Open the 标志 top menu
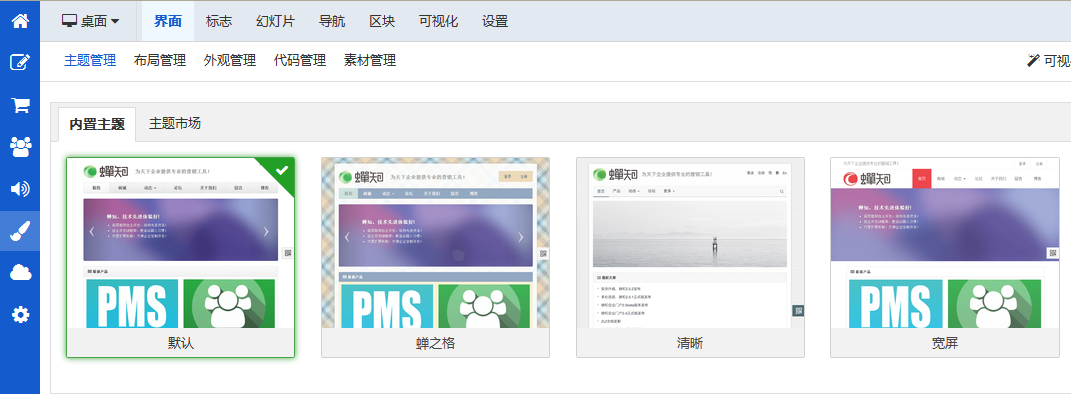Image resolution: width=1071 pixels, height=394 pixels. [x=219, y=21]
